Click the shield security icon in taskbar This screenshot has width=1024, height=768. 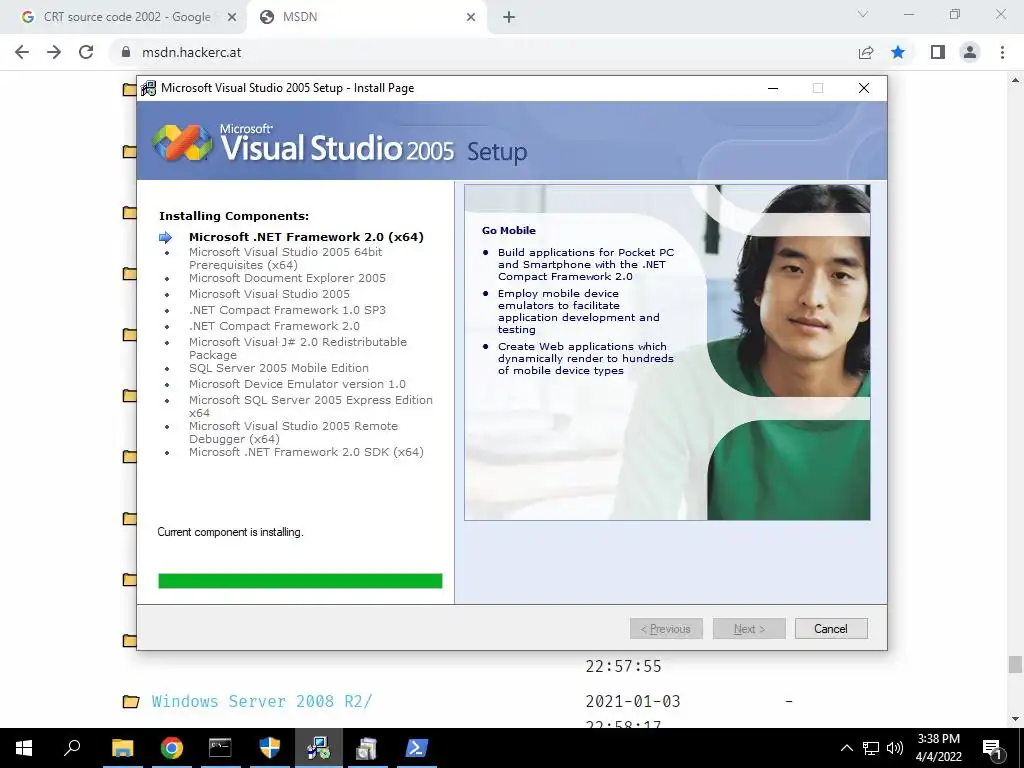pos(270,748)
